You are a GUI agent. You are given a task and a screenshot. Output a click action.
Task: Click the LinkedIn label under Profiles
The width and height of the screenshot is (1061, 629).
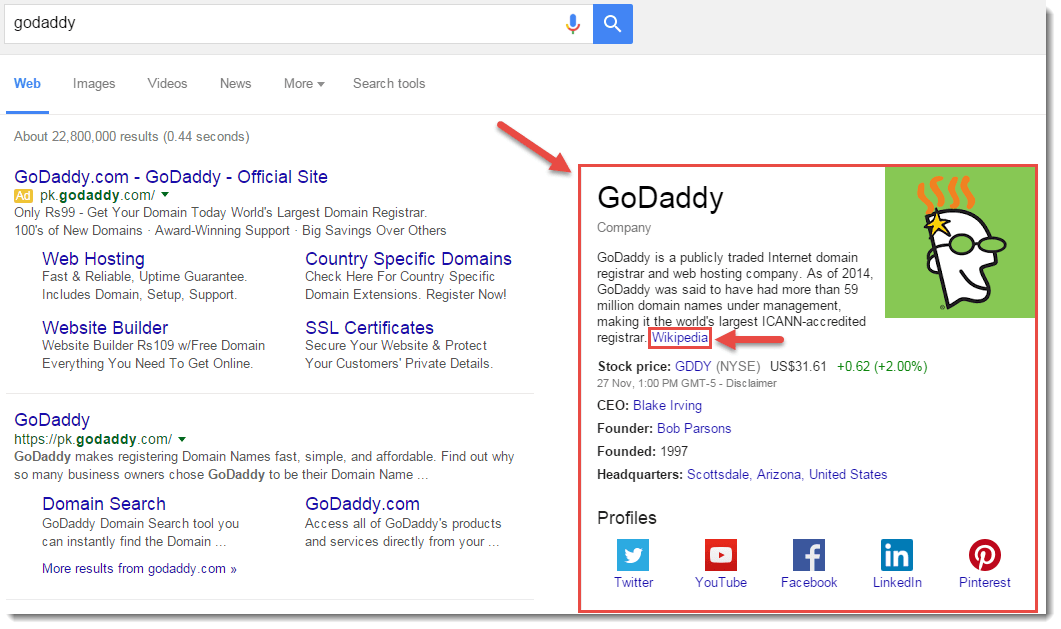897,582
